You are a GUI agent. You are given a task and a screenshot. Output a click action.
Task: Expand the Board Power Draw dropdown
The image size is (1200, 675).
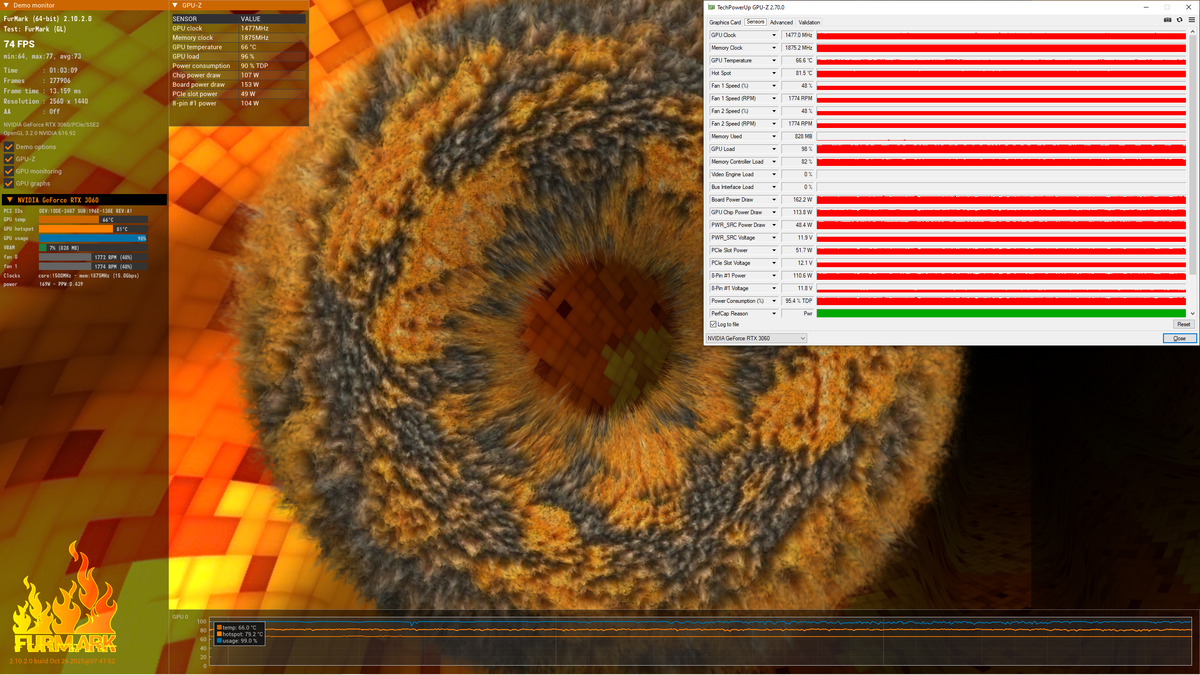pyautogui.click(x=773, y=200)
